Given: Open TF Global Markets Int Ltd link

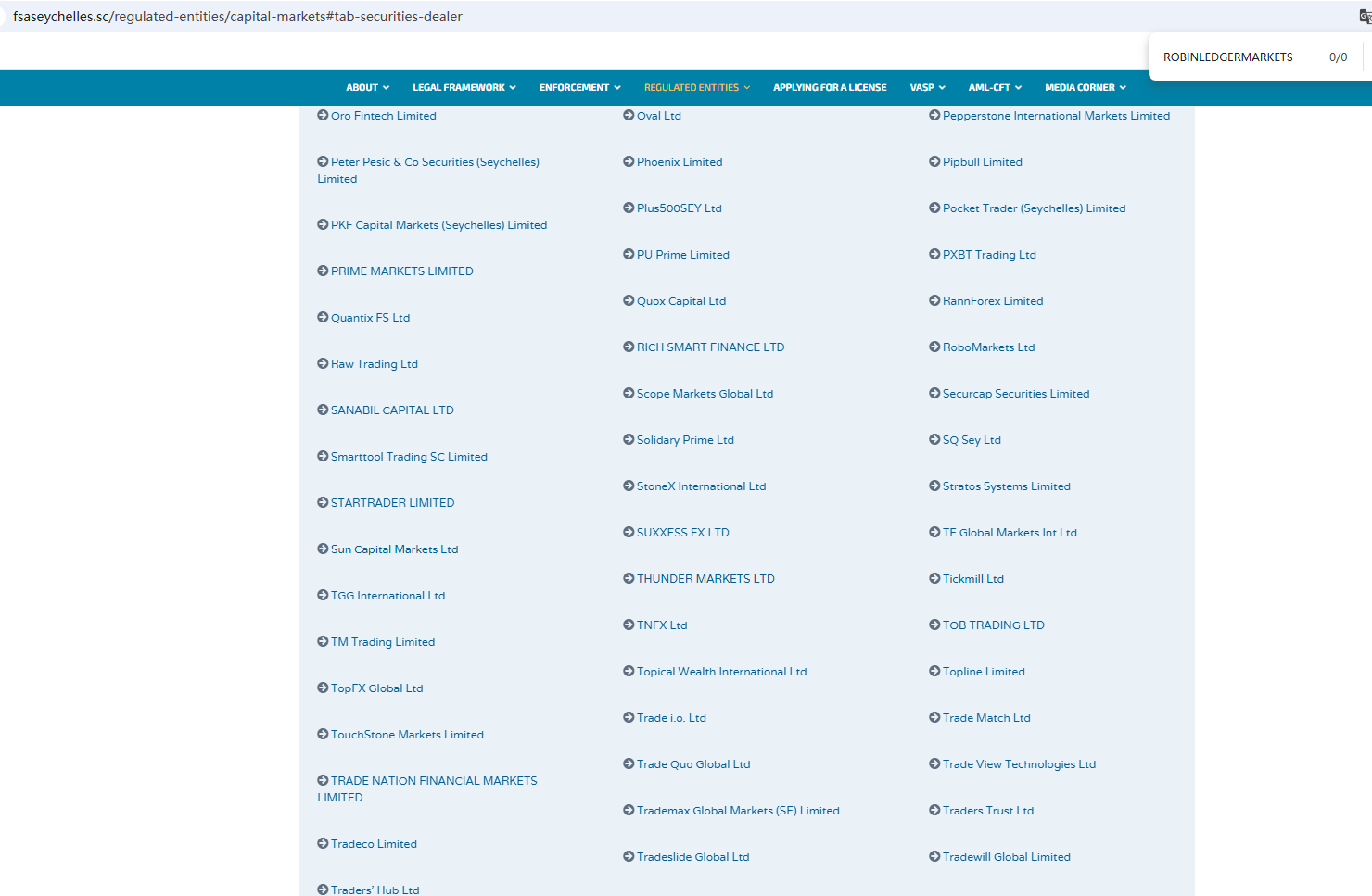Looking at the screenshot, I should [1010, 533].
